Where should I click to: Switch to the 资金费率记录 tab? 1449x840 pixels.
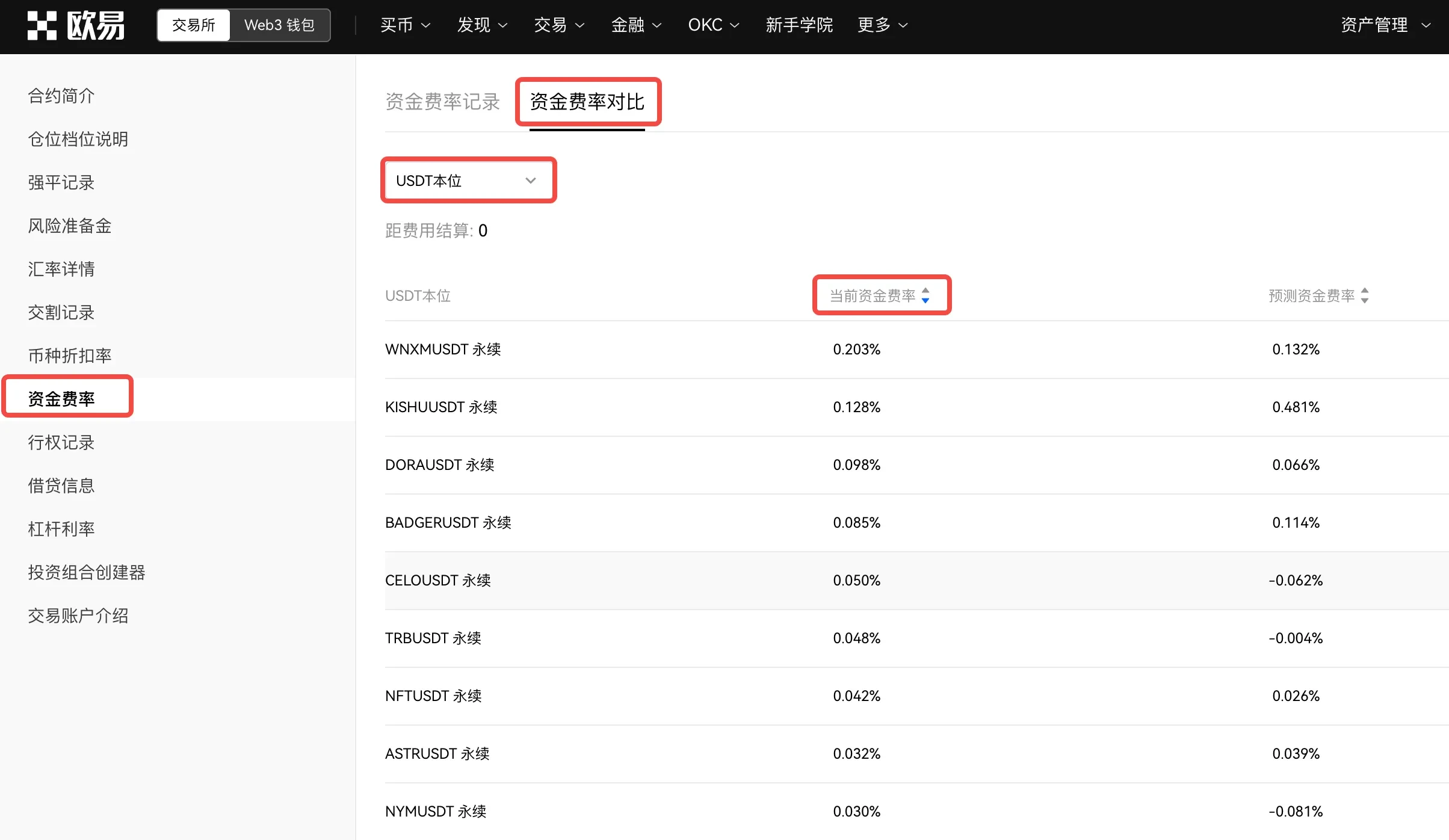pos(442,102)
